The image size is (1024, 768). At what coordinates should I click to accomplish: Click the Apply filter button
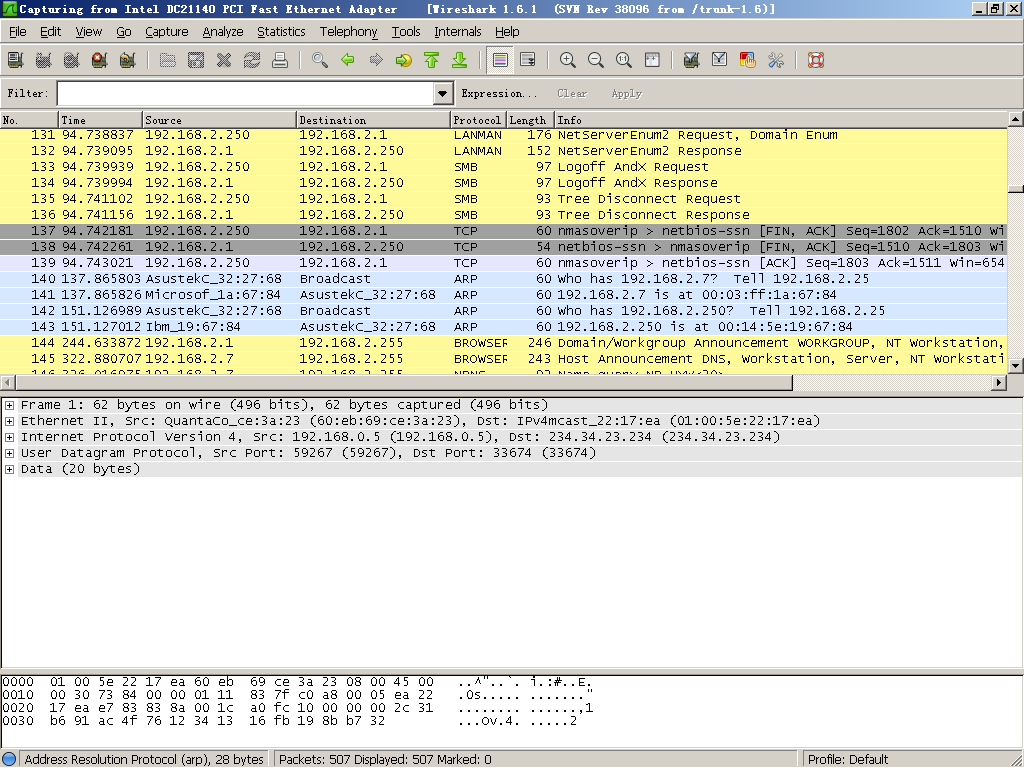point(626,93)
